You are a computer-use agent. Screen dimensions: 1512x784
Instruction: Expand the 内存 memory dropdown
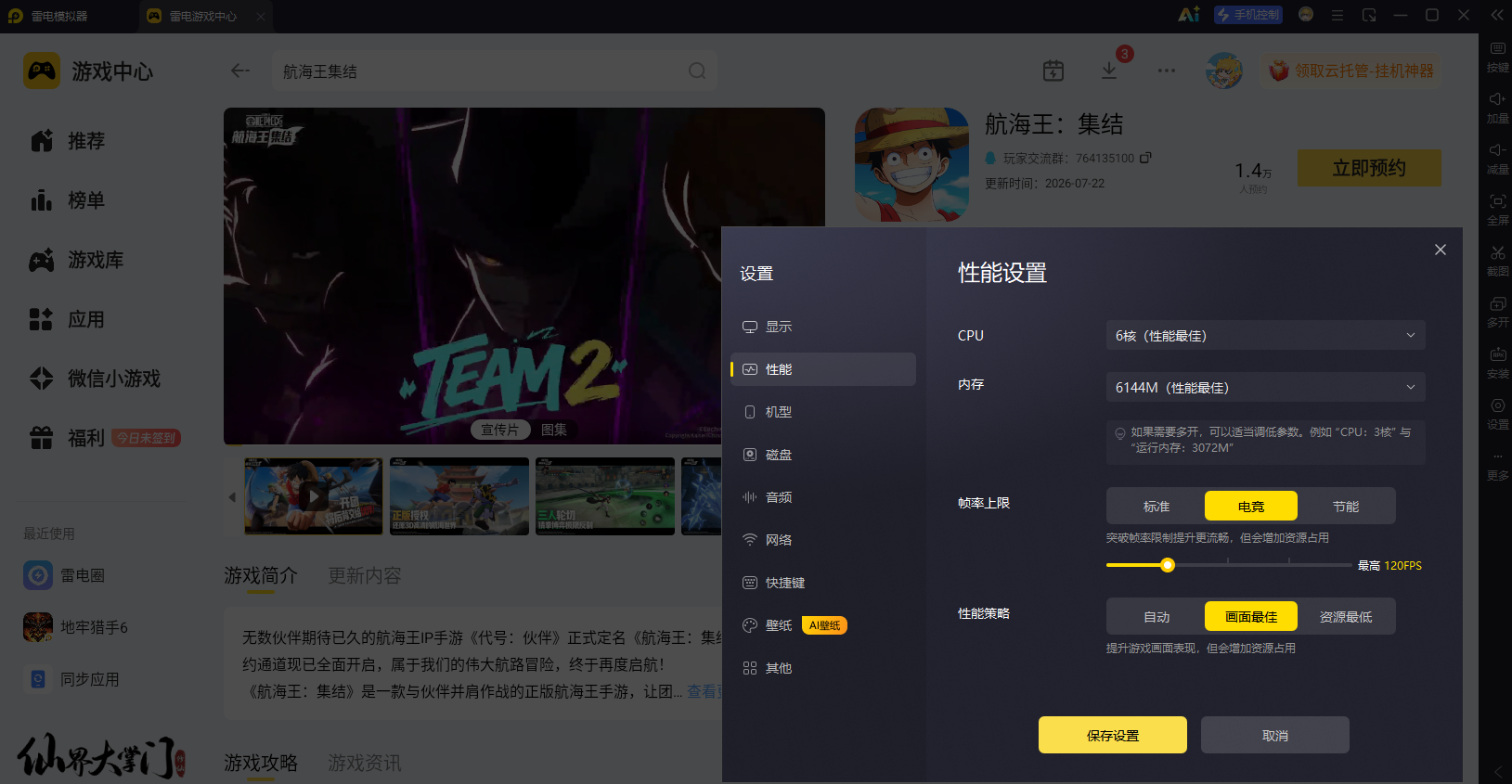[1266, 388]
